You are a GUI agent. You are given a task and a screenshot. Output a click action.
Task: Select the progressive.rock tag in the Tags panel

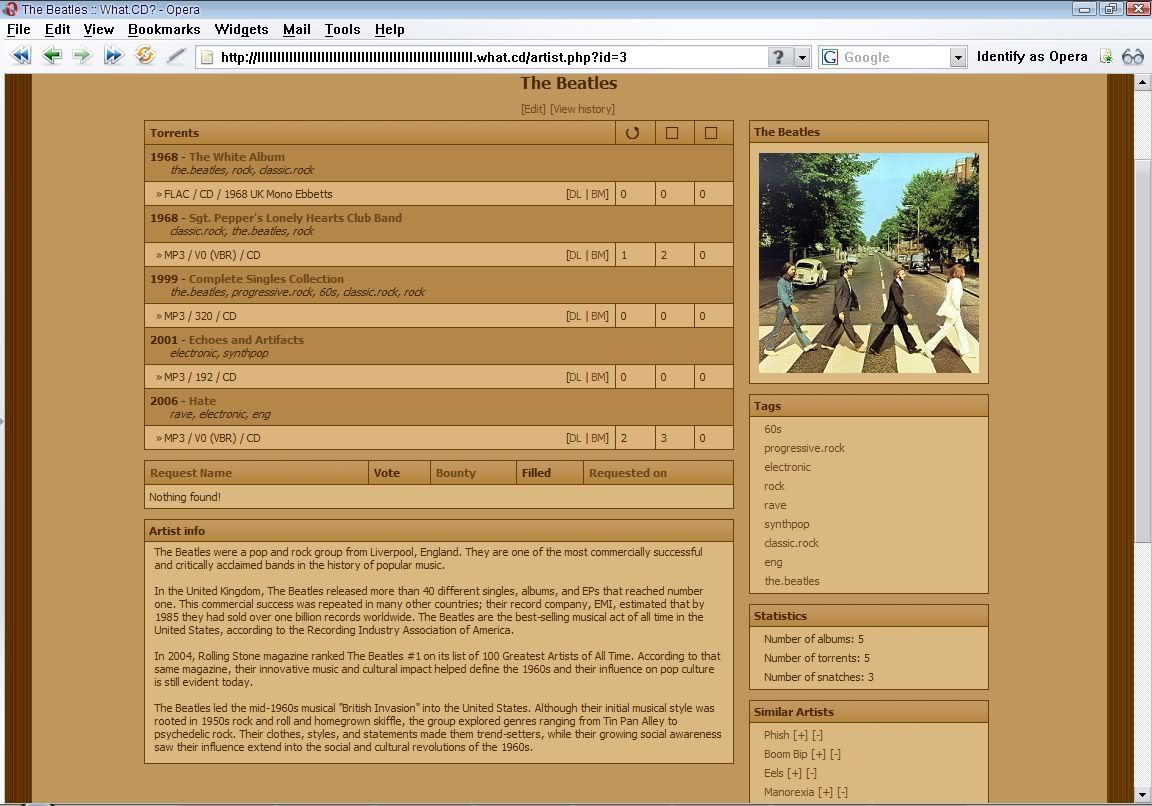(x=804, y=448)
